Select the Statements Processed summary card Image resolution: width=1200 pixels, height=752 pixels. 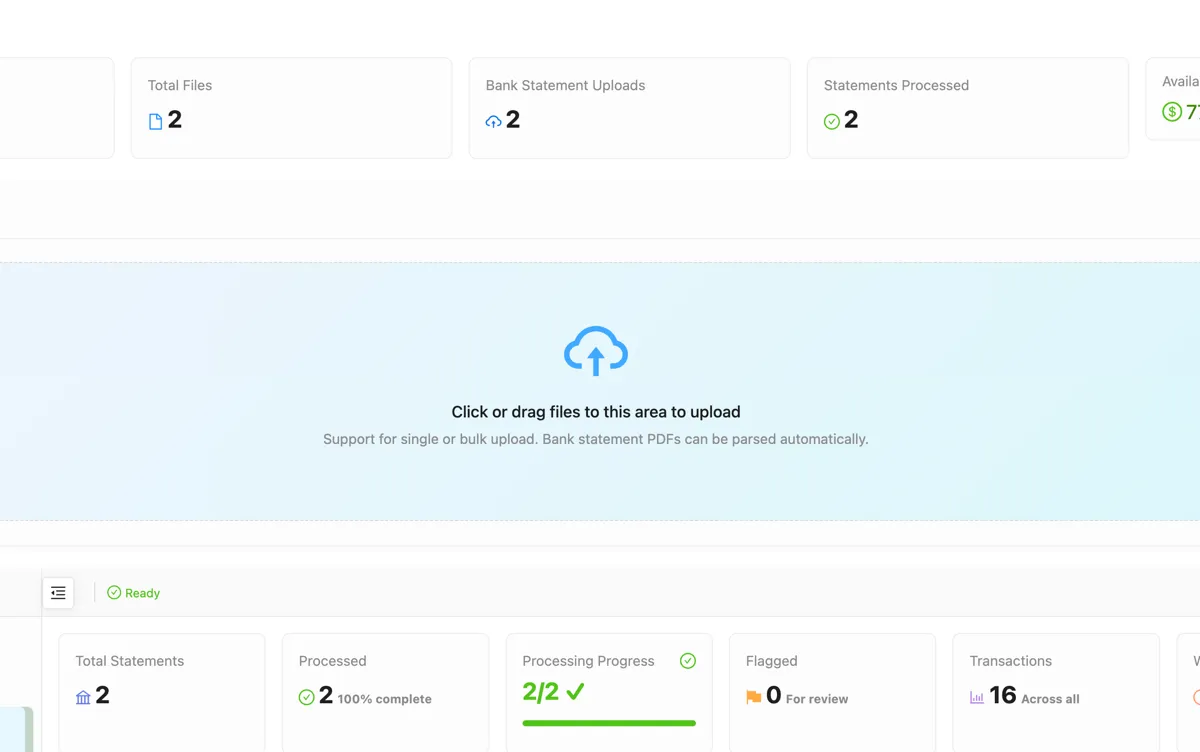[967, 107]
